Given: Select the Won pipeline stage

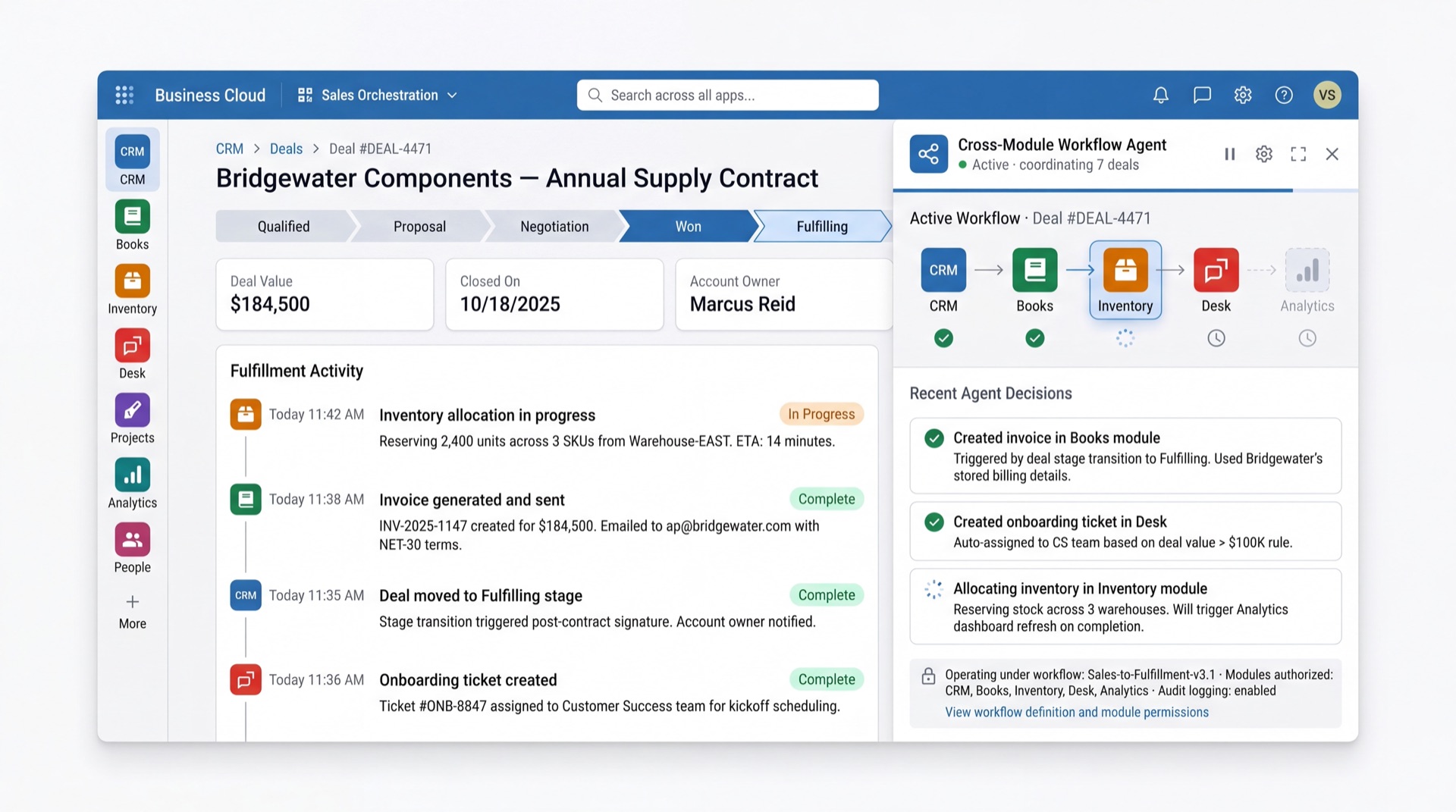Looking at the screenshot, I should pos(688,226).
